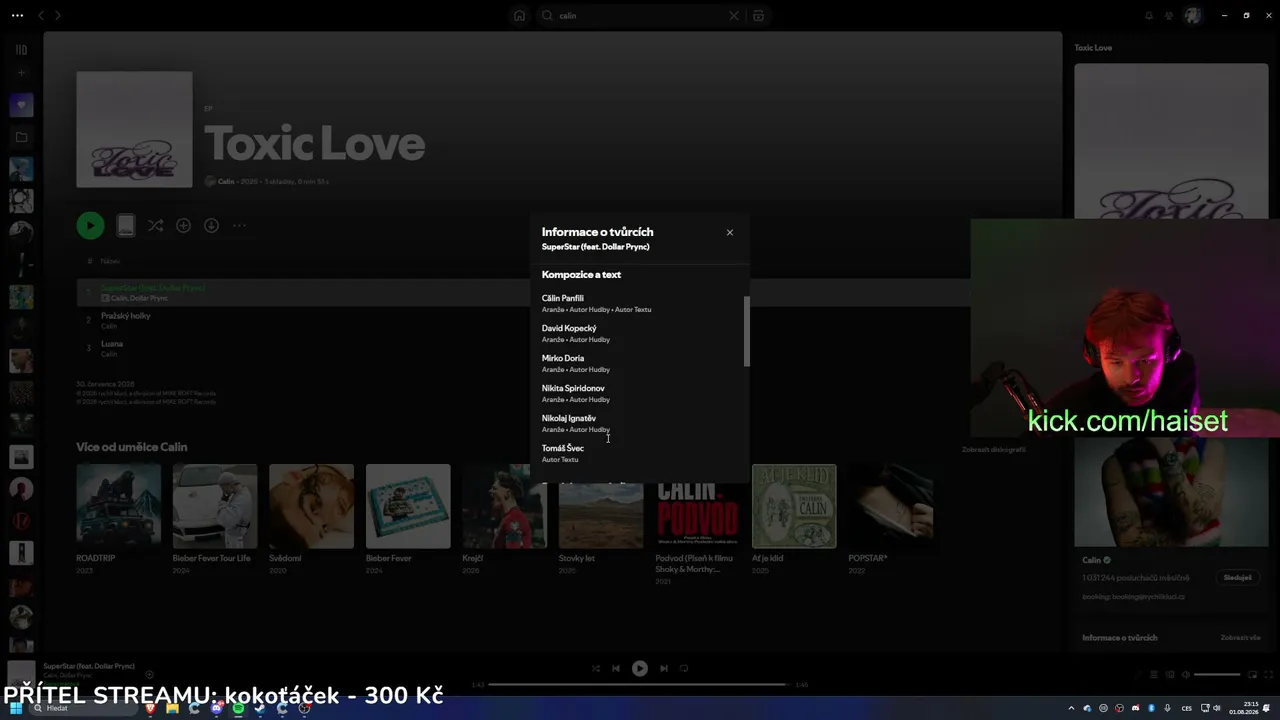Skip to previous track
This screenshot has height=720, width=1280.
pyautogui.click(x=616, y=668)
